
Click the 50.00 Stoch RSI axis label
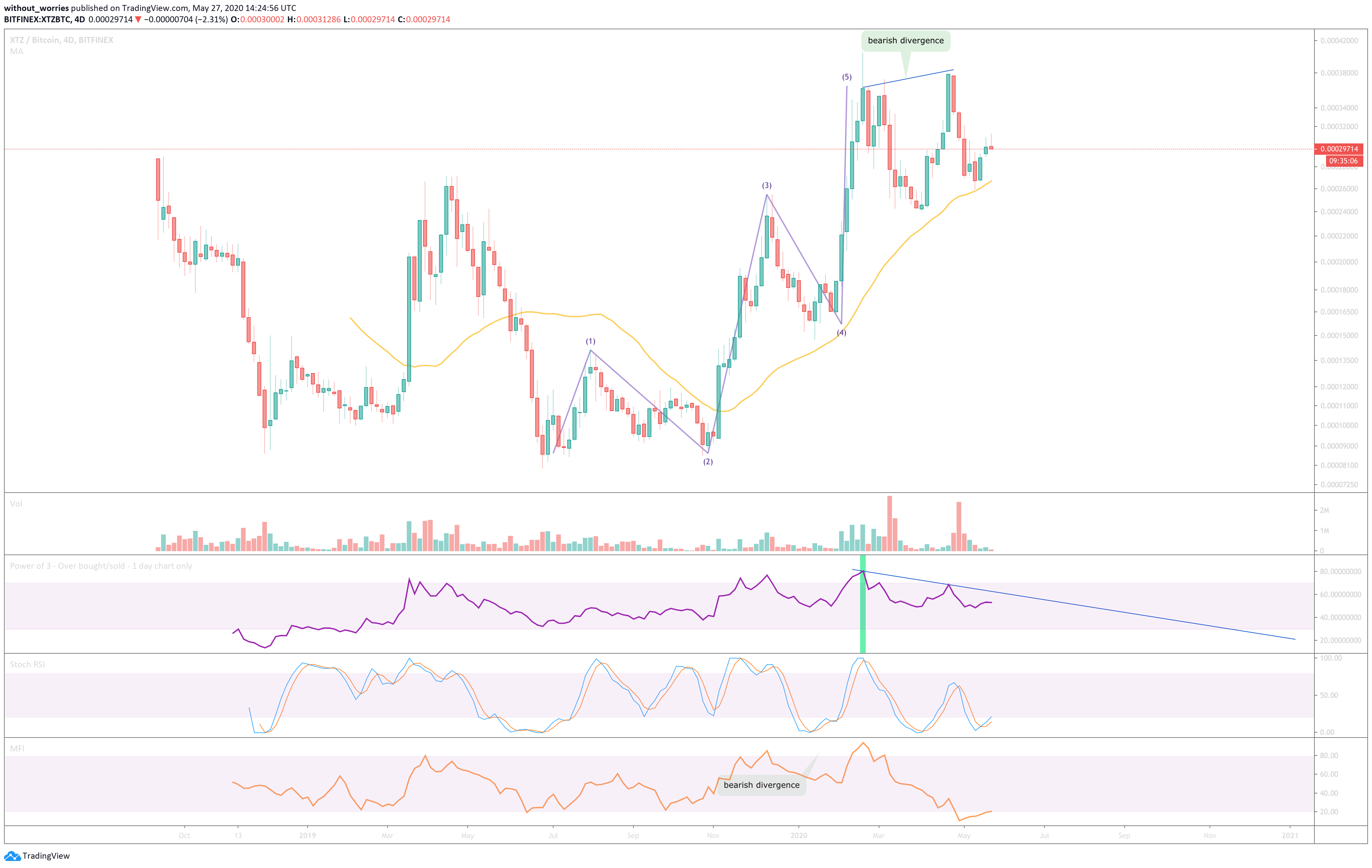(1329, 695)
